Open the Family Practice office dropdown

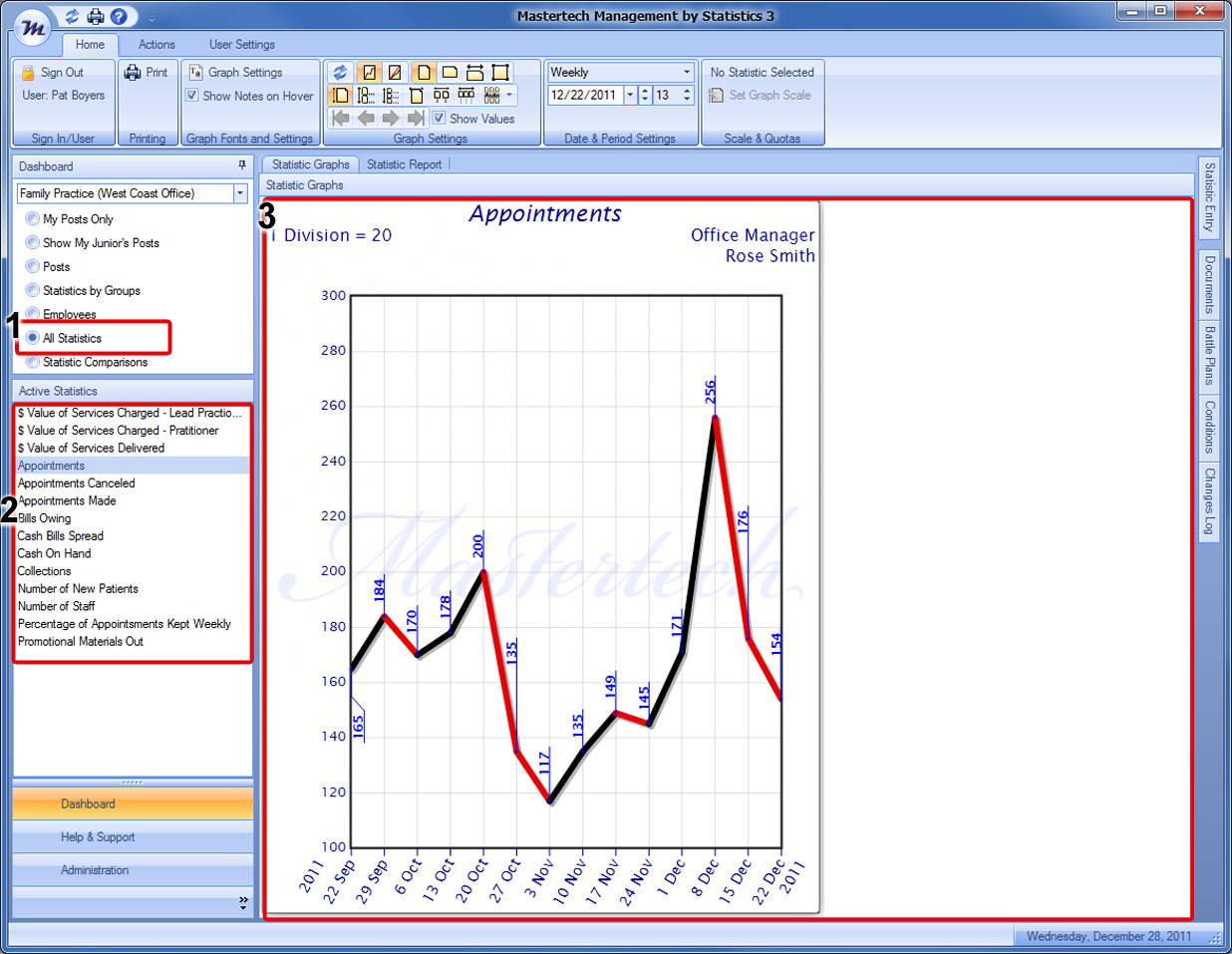click(240, 193)
